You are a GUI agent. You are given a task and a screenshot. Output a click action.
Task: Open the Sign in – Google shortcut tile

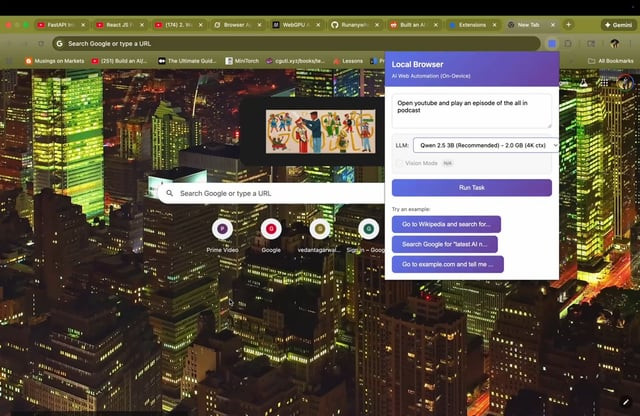pyautogui.click(x=369, y=237)
